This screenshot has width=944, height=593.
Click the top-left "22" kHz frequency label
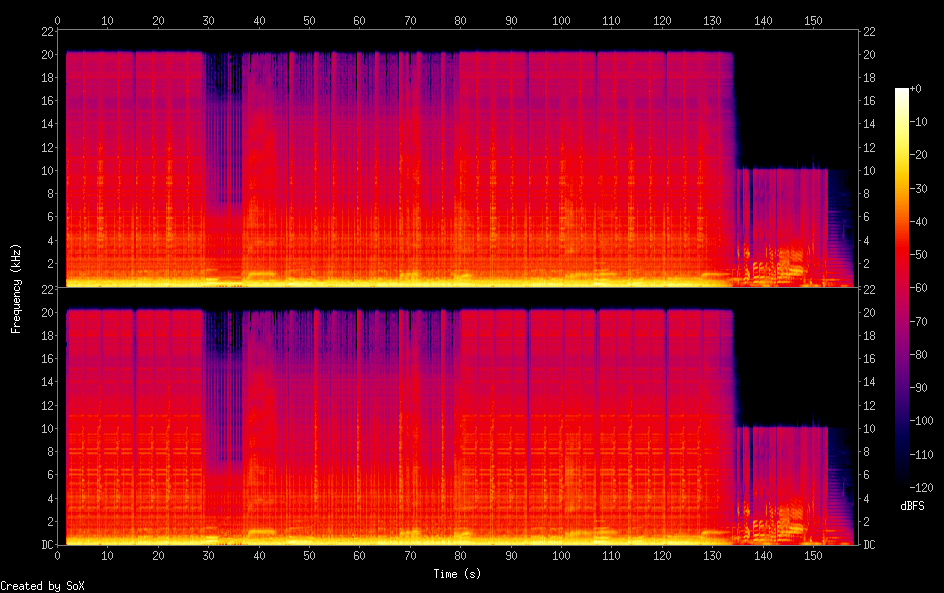[46, 31]
